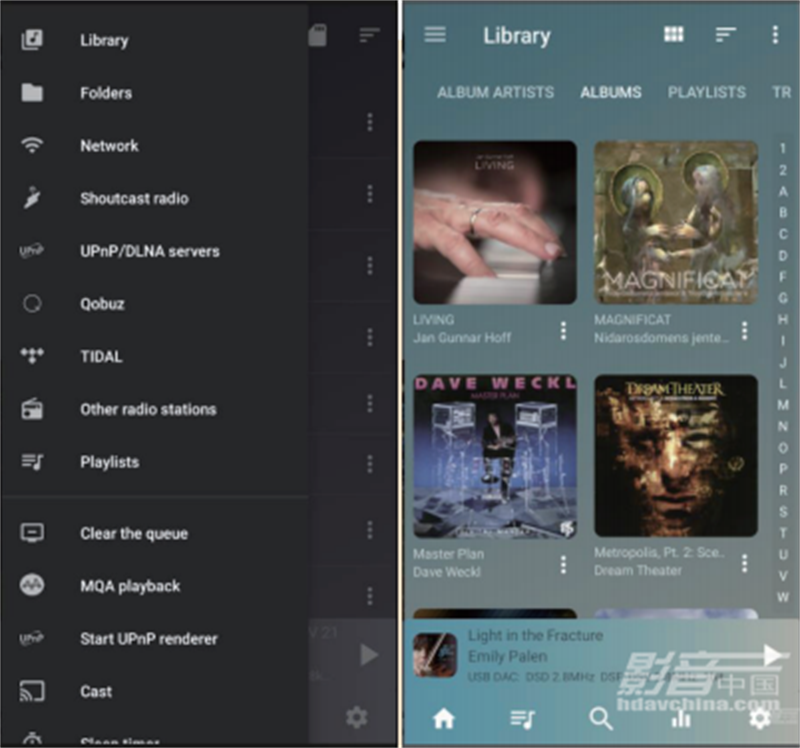Viewport: 800px width, 748px height.
Task: Click the Qobuz circle icon
Action: click(32, 304)
